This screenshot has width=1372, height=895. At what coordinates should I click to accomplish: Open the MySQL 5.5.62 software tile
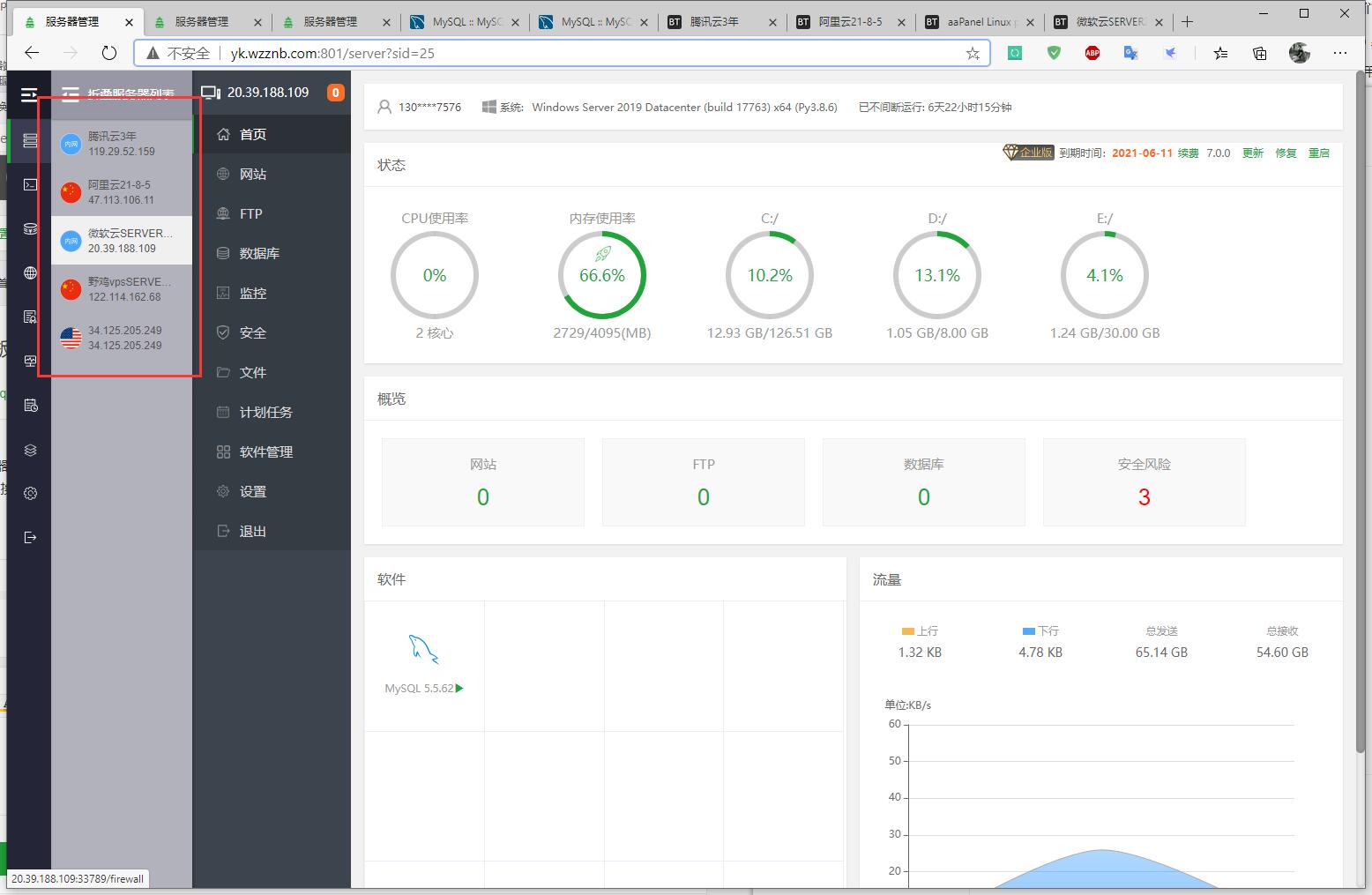pos(424,666)
